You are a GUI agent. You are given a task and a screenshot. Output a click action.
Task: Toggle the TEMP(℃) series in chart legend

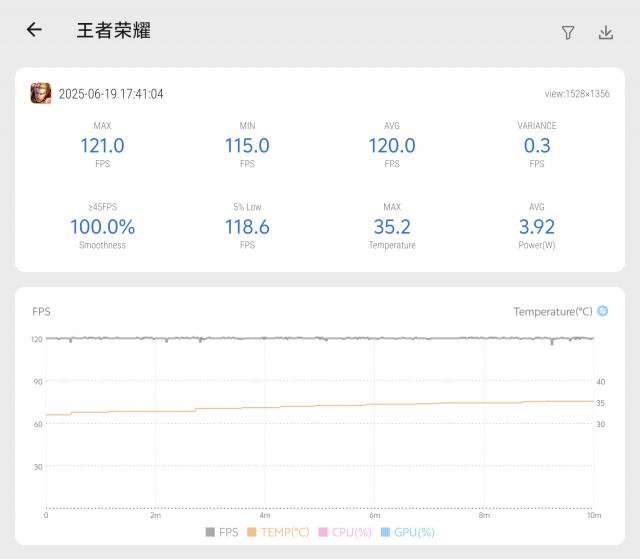tap(278, 532)
